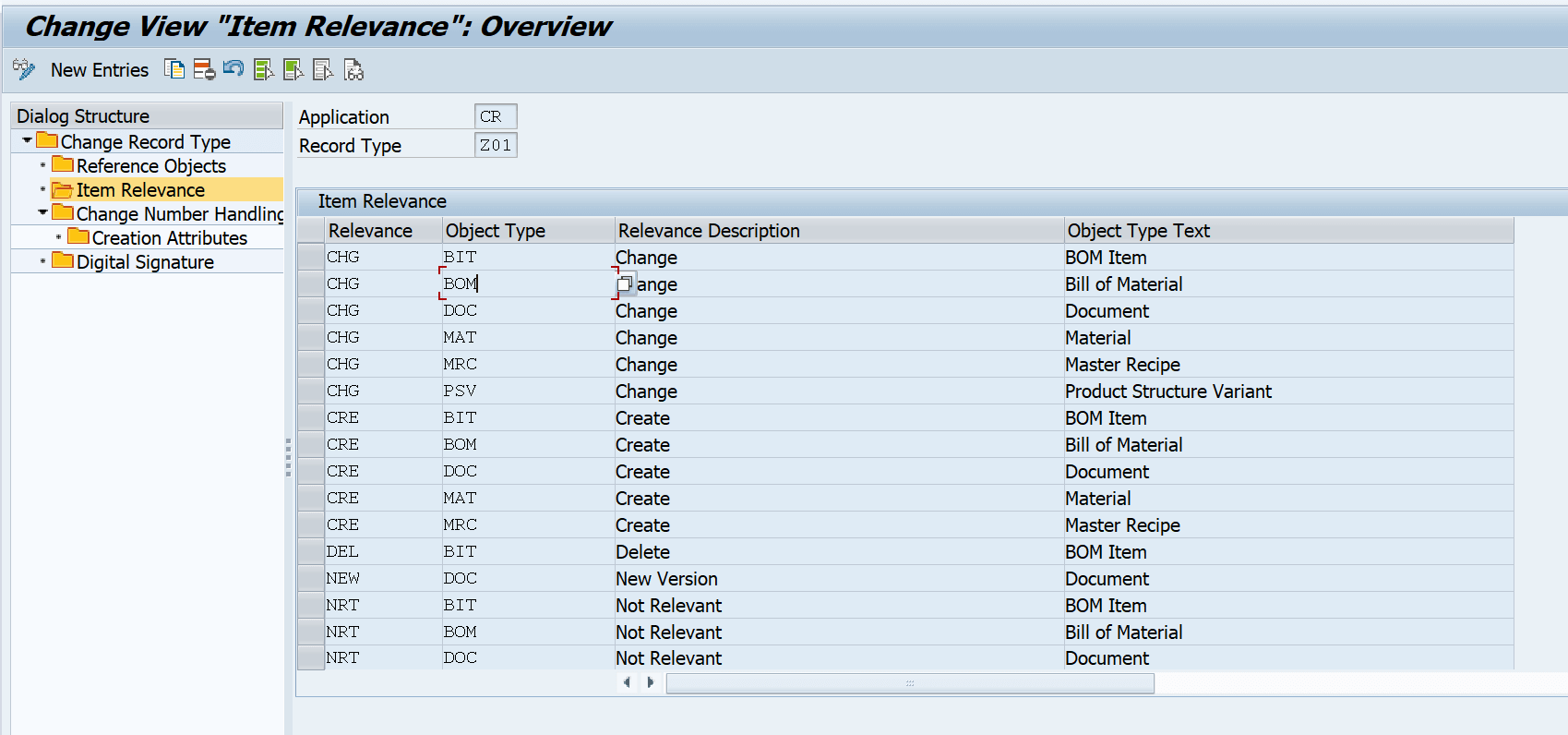
Task: Select the CHG DOC row selector
Action: (310, 310)
